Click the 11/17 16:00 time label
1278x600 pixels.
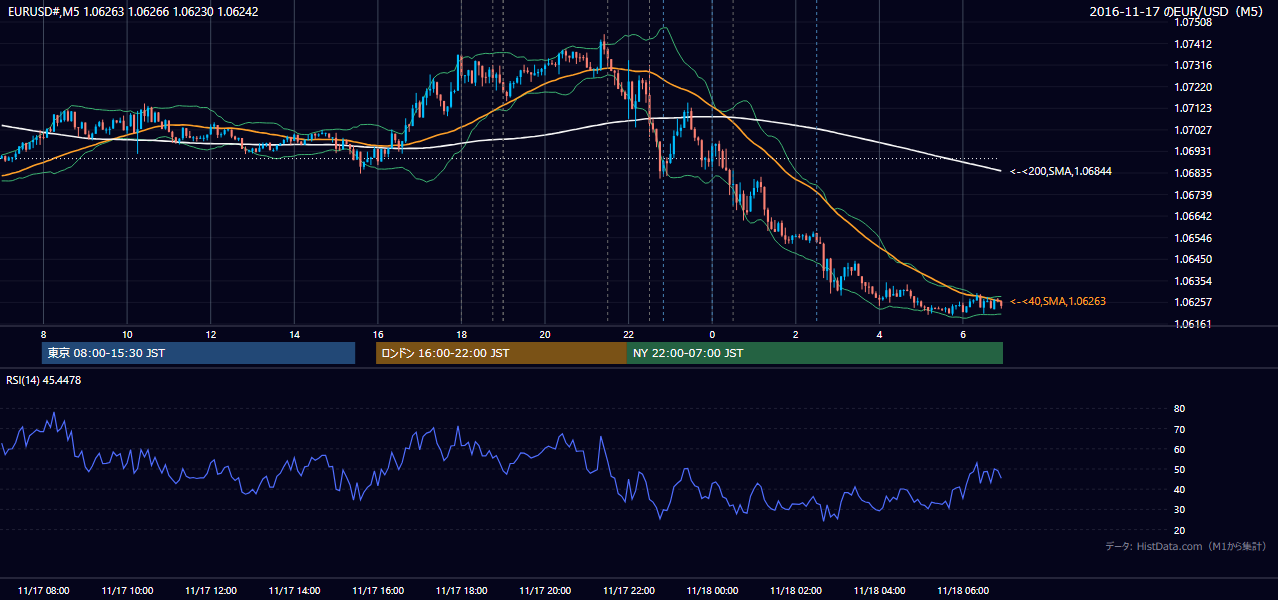(x=378, y=591)
